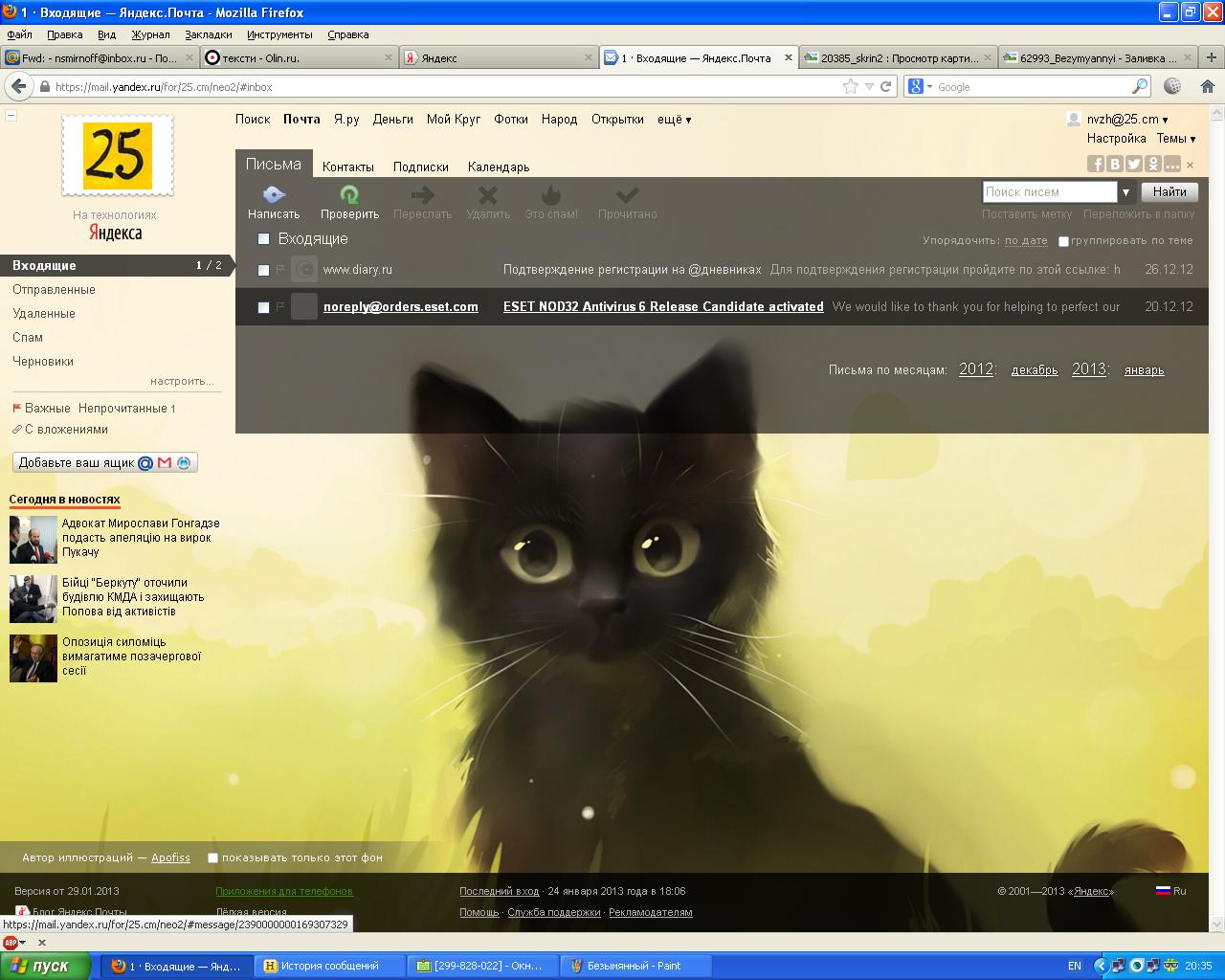Click Firefox back navigation arrow
This screenshot has width=1225, height=980.
click(18, 86)
